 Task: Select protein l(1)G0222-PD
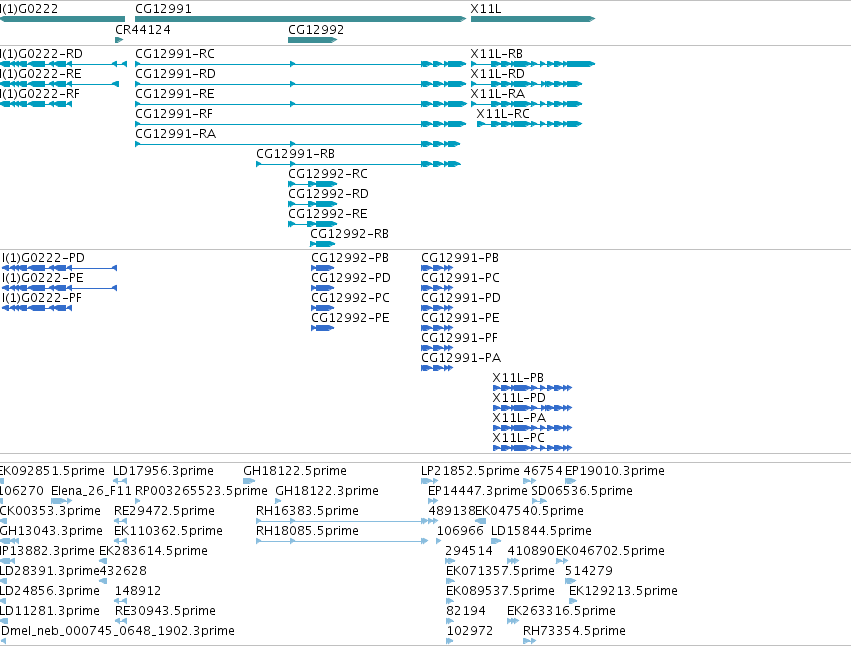[x=59, y=268]
